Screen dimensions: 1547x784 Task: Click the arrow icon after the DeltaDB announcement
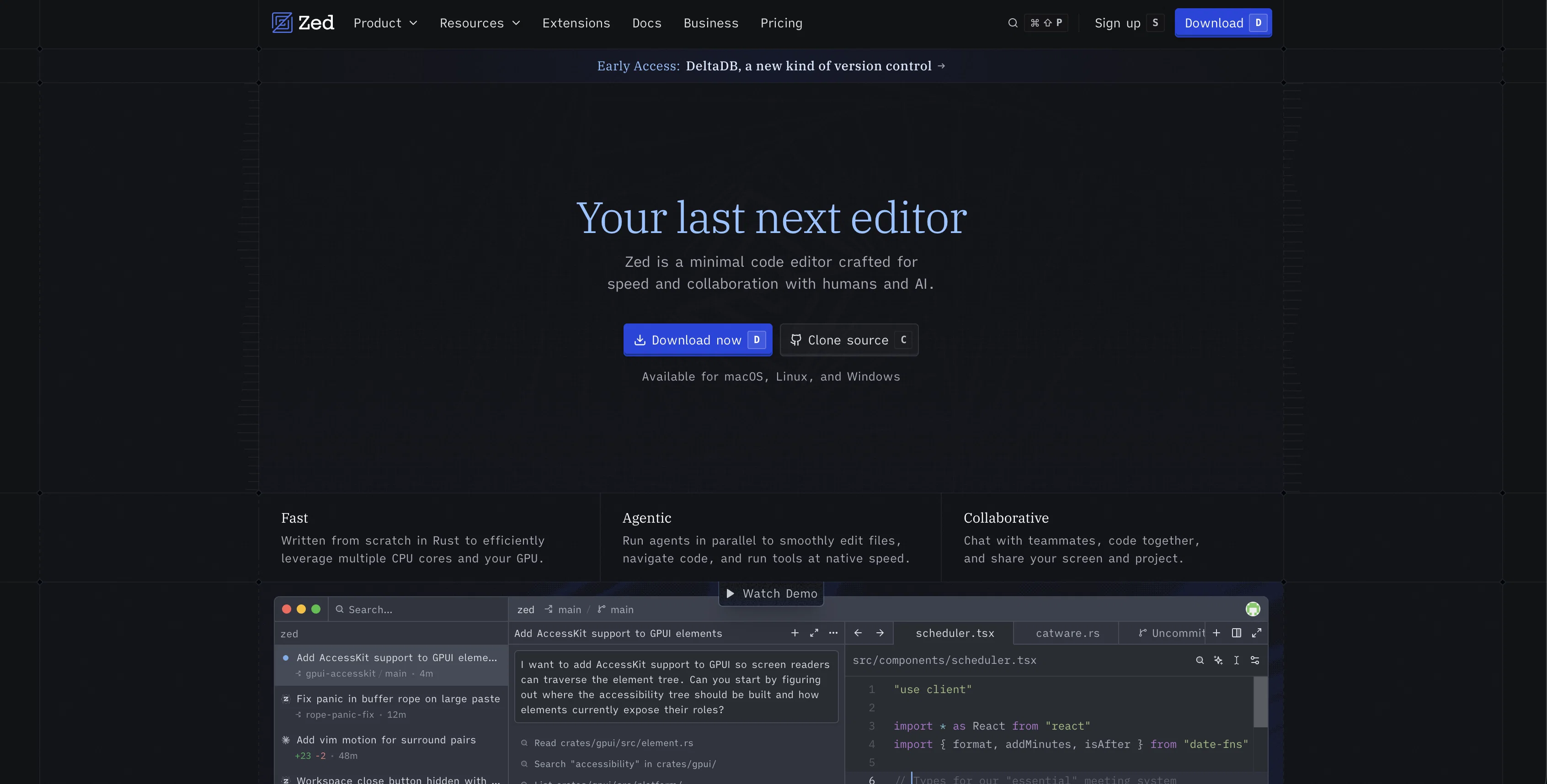click(x=941, y=66)
